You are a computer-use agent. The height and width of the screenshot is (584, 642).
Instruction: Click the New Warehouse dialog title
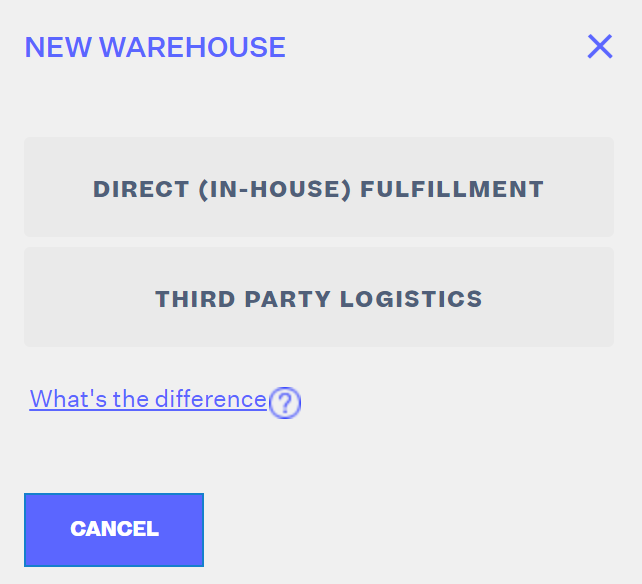(155, 47)
